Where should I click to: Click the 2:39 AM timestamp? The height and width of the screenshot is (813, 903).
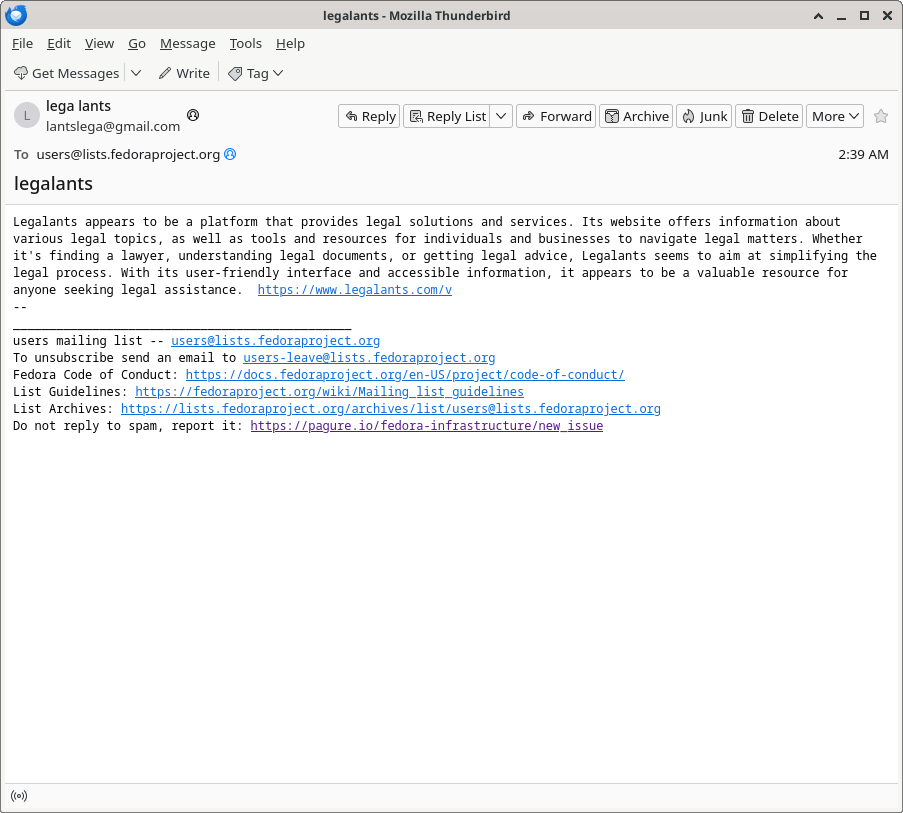[863, 154]
